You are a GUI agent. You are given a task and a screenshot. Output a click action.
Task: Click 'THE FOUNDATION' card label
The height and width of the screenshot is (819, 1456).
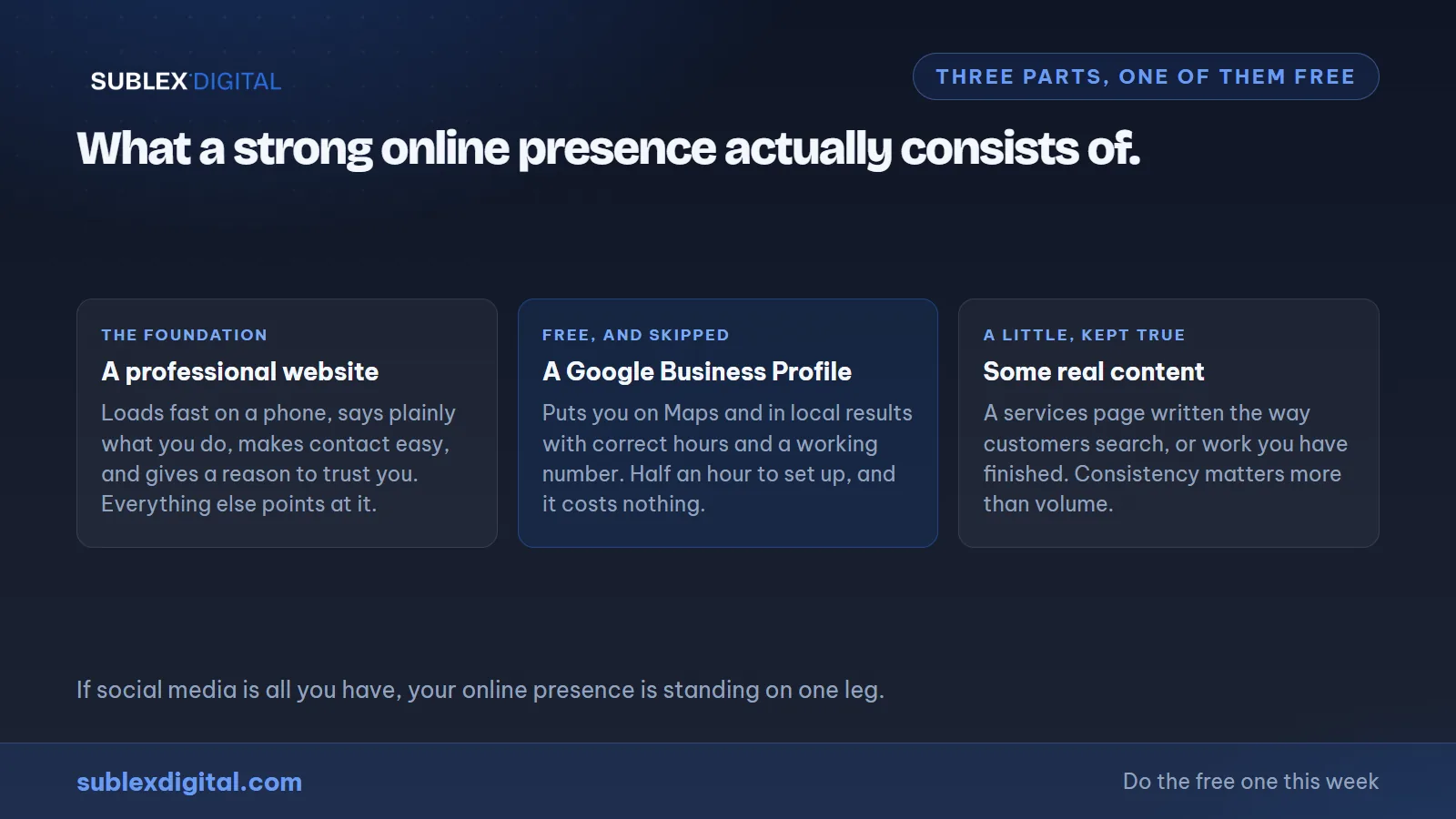[x=185, y=335]
